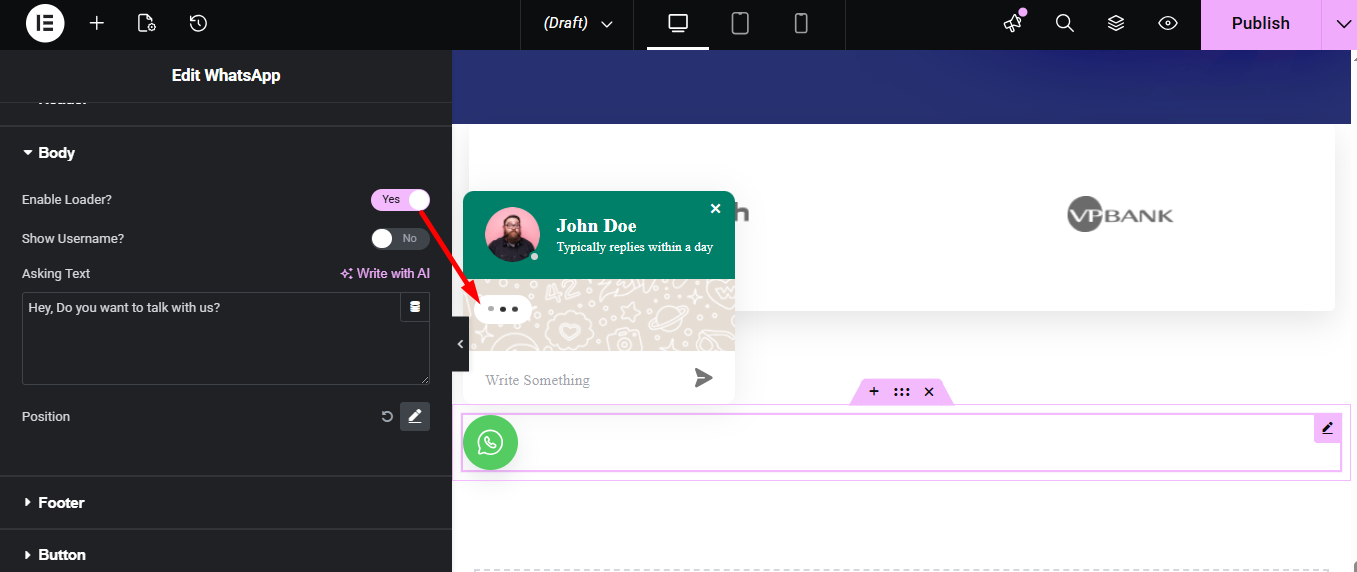
Task: Click the green WhatsApp floating button
Action: click(490, 442)
